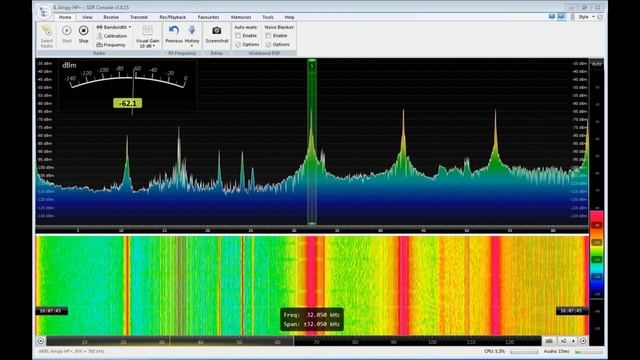Open the Visual Gain 10 dB dropdown
Screen dimensions: 640x360
click(147, 37)
